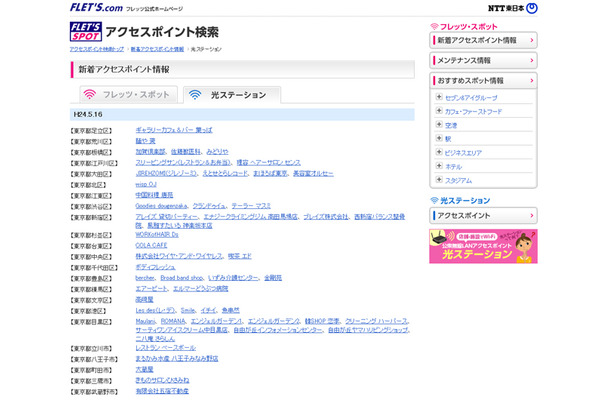Expand the スタジアム plus icon
Screen dimensions: 610x400
[x=439, y=179]
